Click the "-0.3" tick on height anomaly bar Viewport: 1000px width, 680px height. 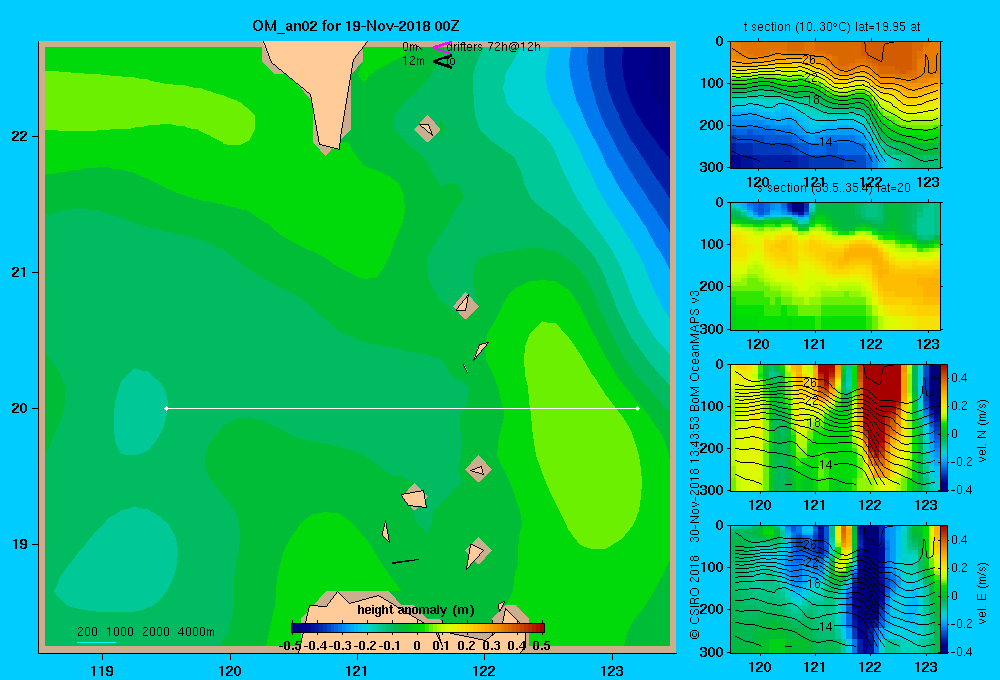click(341, 646)
